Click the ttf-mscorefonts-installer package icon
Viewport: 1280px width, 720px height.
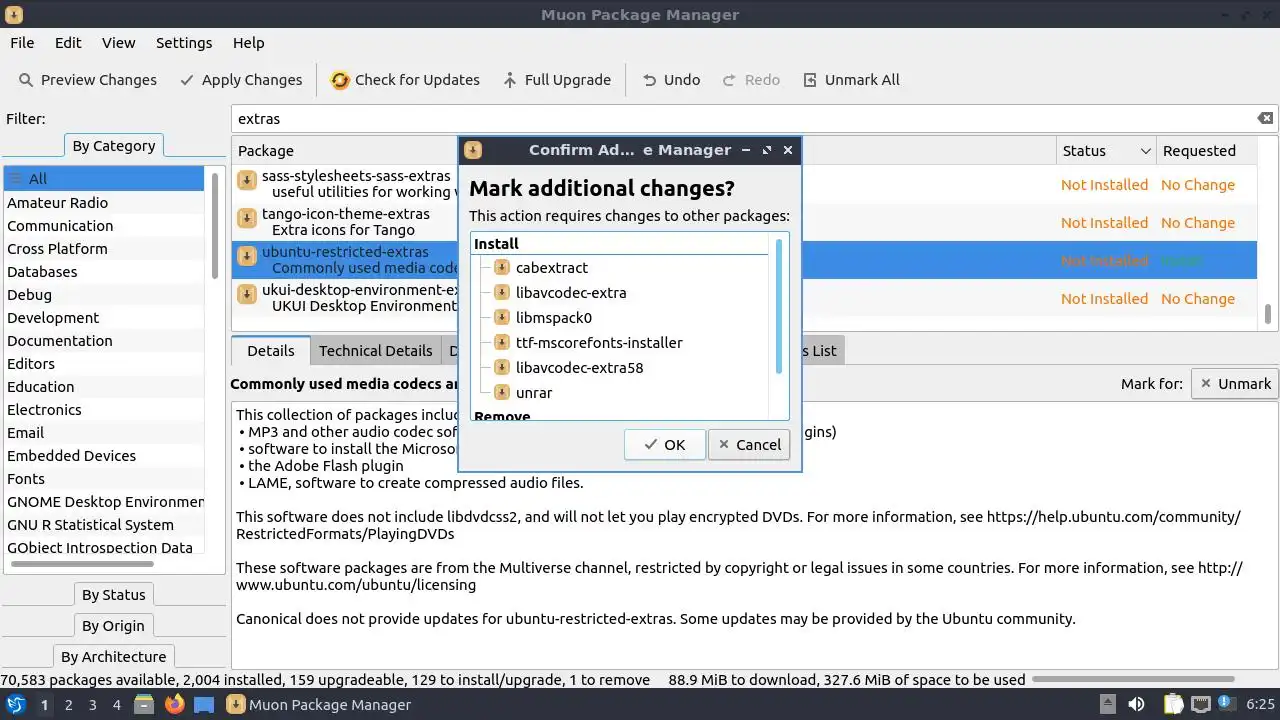point(502,343)
